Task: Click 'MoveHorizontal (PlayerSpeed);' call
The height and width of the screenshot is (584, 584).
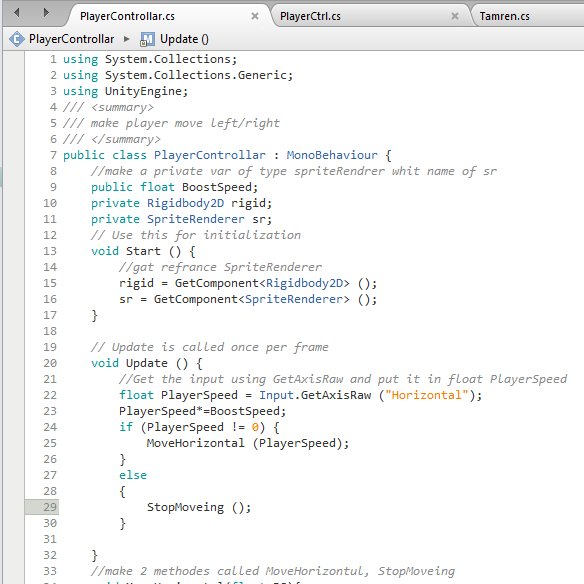Action: pyautogui.click(x=248, y=443)
